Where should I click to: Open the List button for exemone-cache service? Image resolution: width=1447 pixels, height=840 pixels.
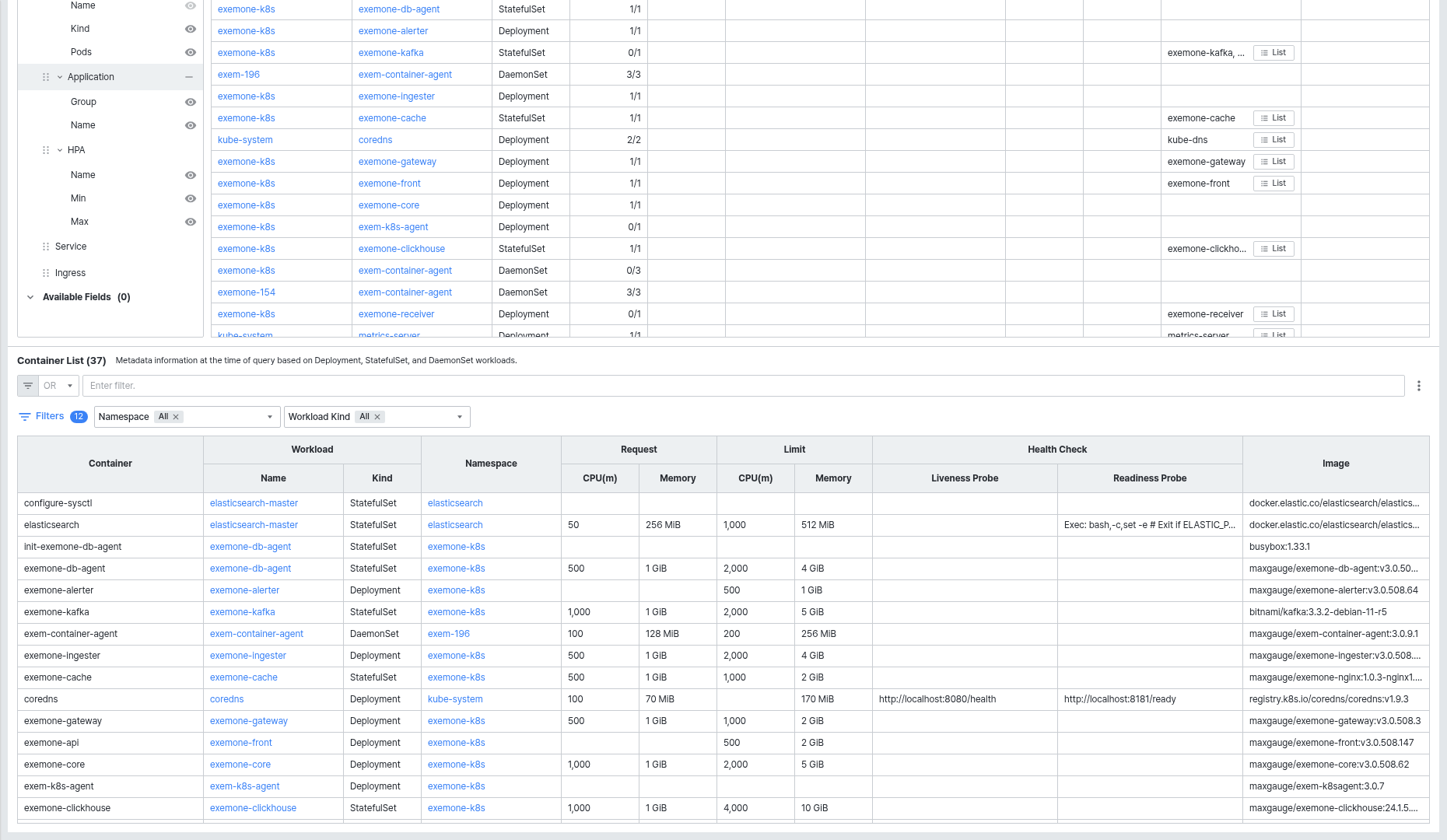click(x=1274, y=118)
